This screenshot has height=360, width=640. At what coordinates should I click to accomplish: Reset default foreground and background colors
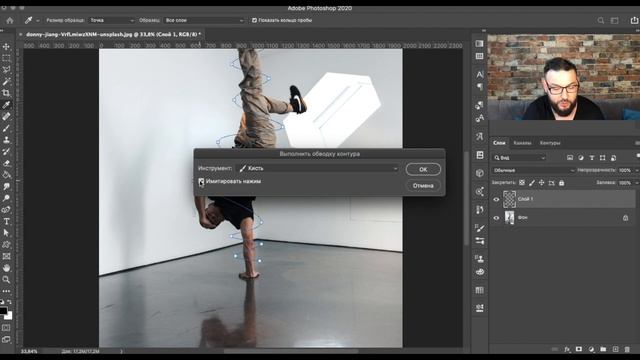click(x=2, y=302)
